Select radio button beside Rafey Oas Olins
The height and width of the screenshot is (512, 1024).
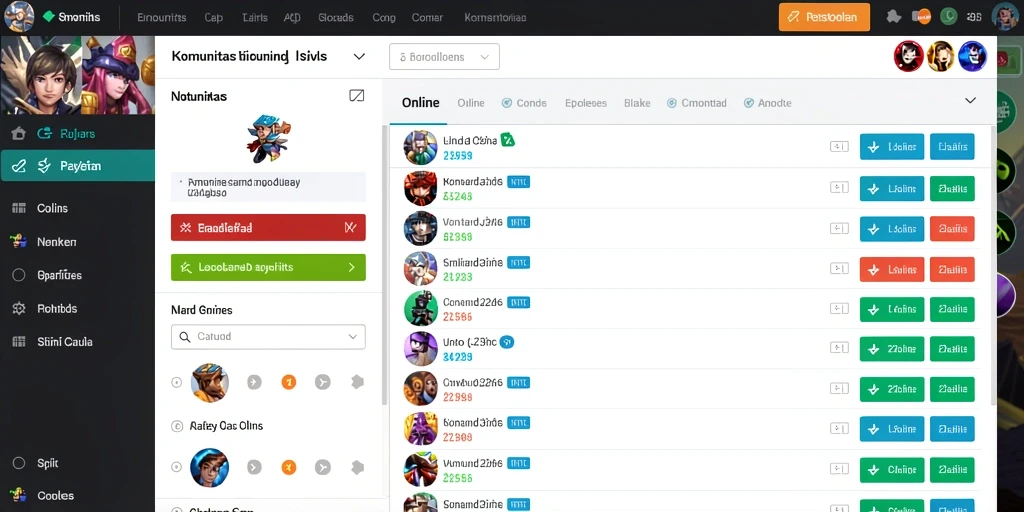click(176, 426)
